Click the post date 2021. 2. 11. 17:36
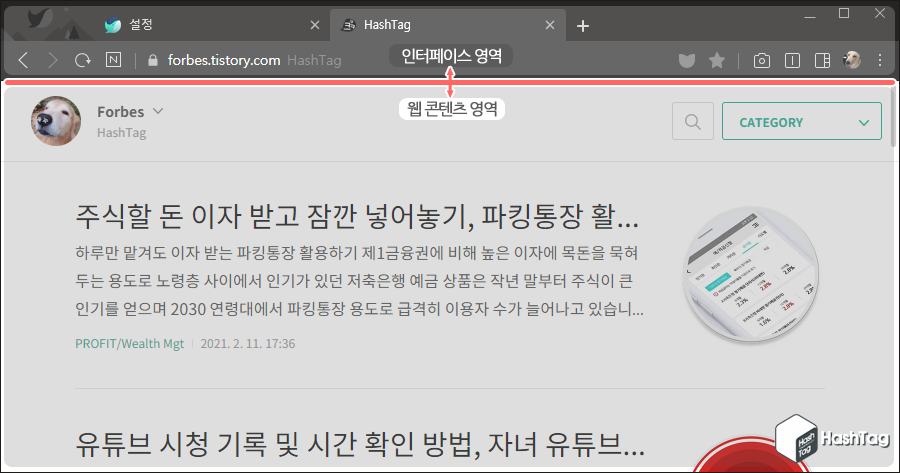This screenshot has height=473, width=900. (x=248, y=343)
